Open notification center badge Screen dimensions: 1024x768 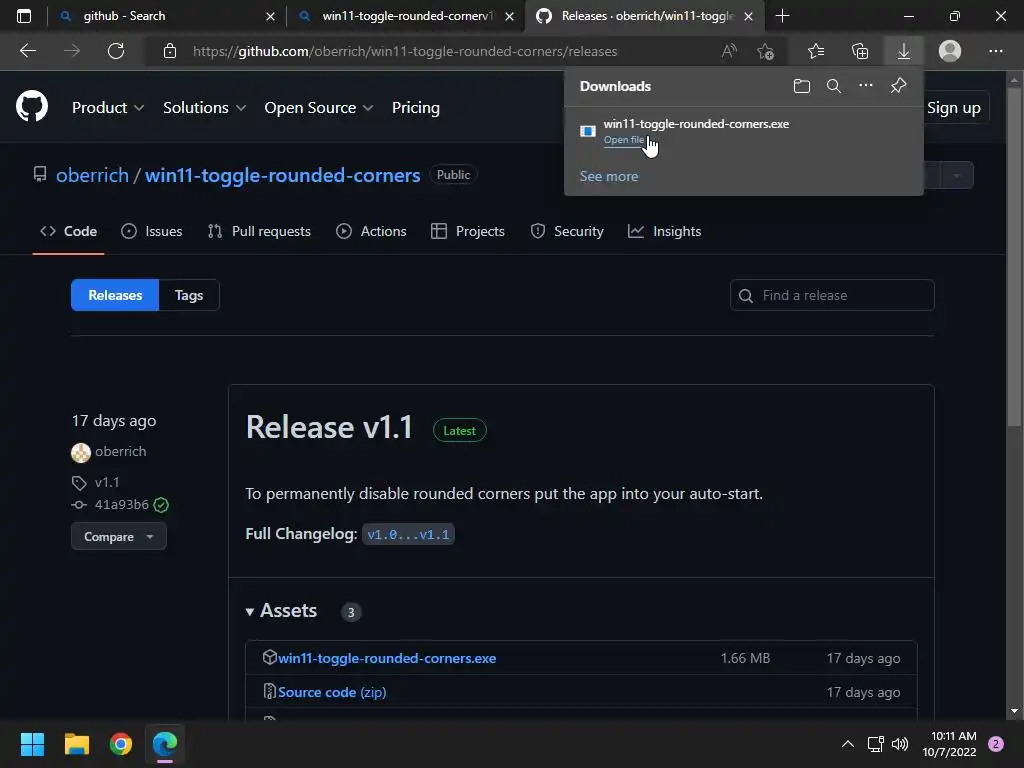point(996,744)
